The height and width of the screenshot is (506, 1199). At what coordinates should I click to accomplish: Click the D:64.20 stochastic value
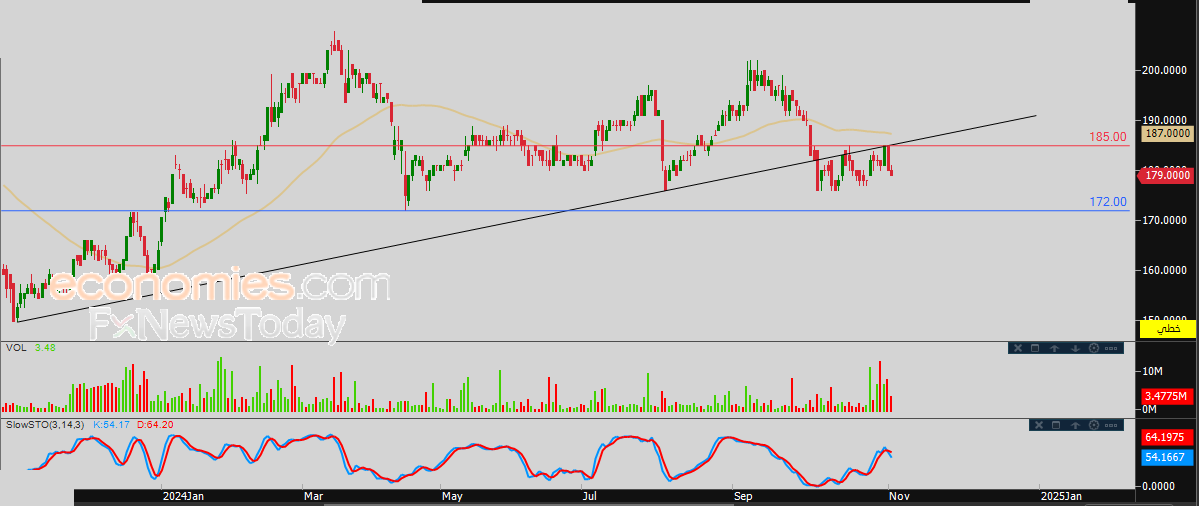coord(156,423)
